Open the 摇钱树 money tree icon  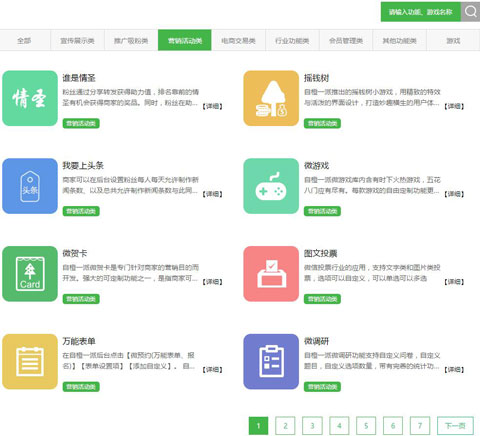(271, 98)
